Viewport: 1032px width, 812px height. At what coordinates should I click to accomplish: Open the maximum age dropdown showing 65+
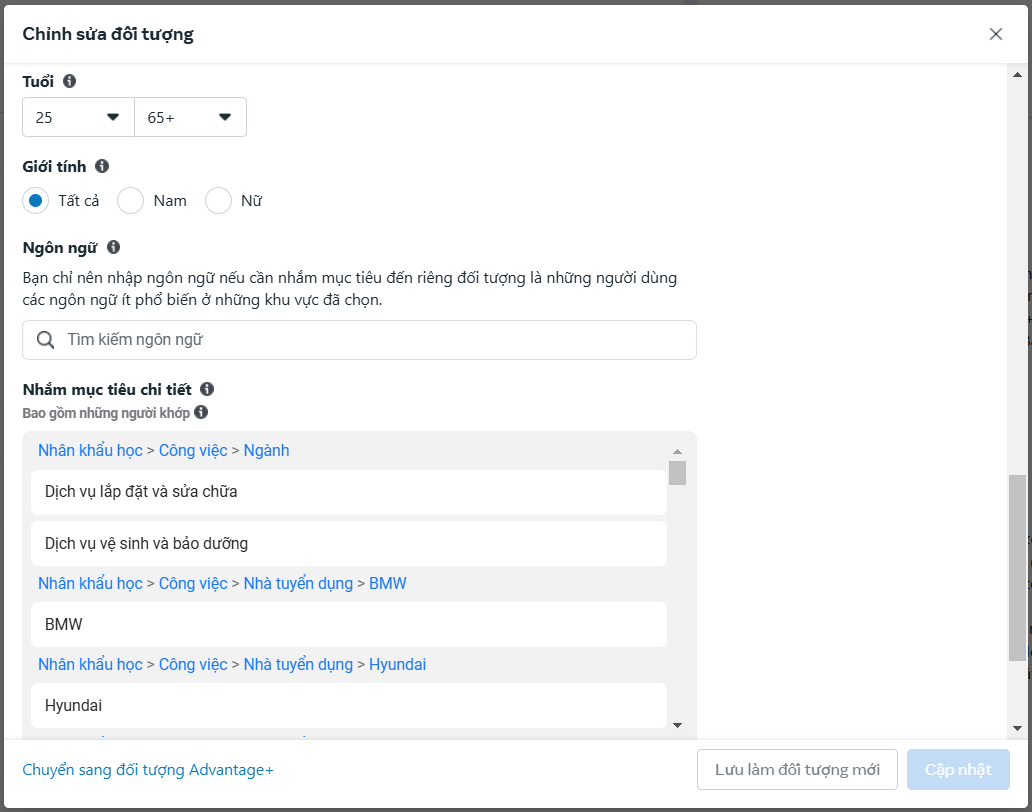[x=190, y=117]
